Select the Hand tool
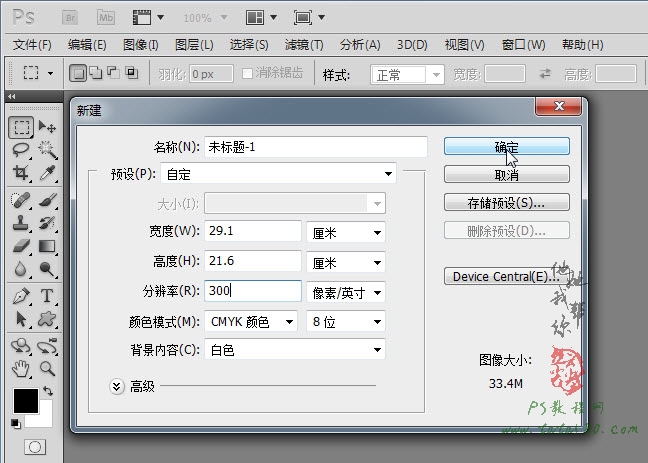The height and width of the screenshot is (463, 648). click(x=21, y=368)
